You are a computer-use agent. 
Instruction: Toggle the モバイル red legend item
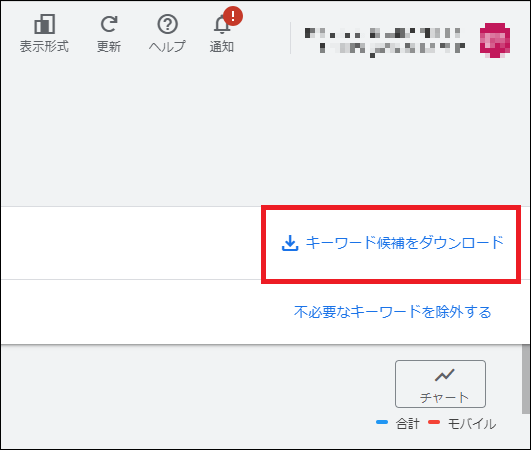coord(462,423)
